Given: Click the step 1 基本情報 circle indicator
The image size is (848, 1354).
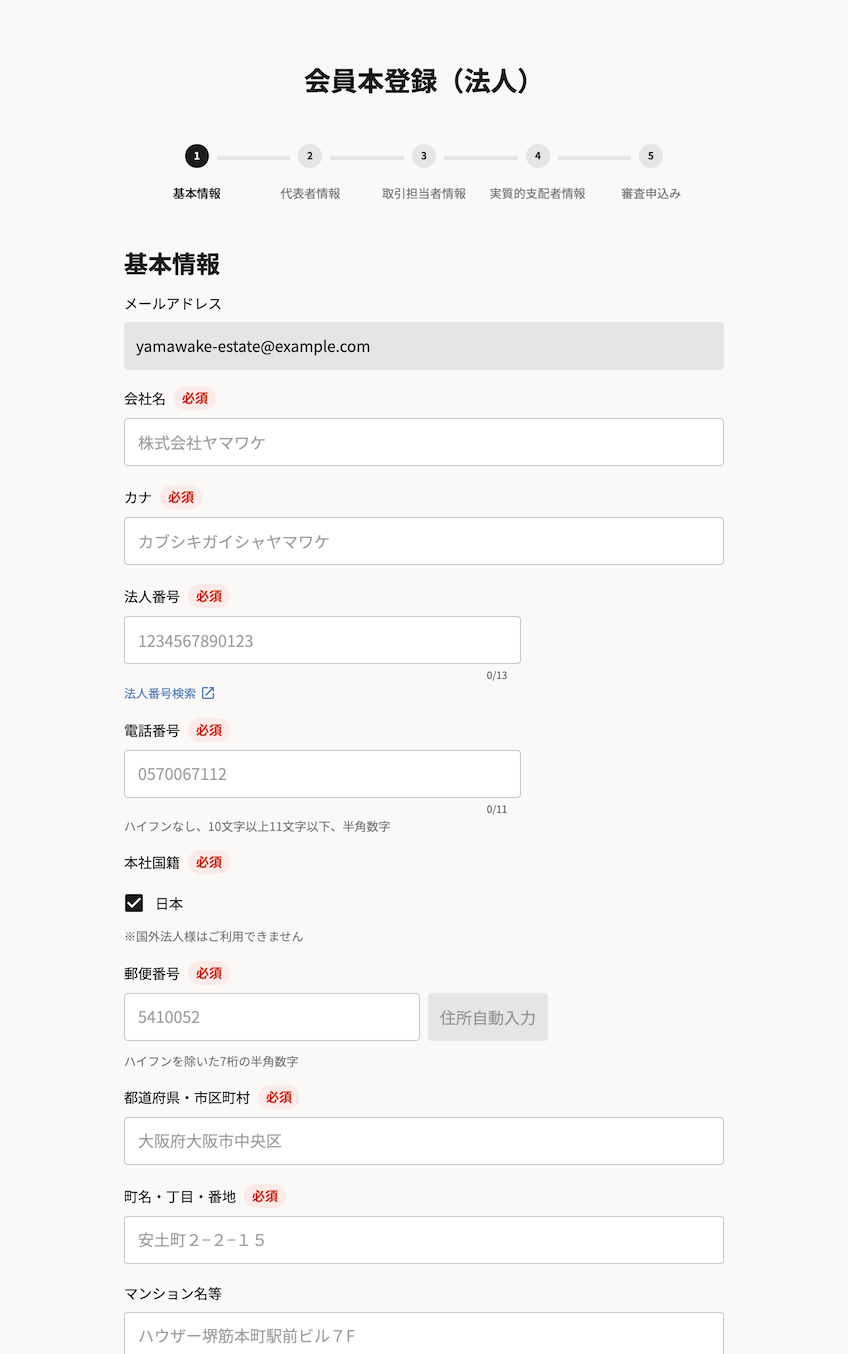Looking at the screenshot, I should point(196,156).
